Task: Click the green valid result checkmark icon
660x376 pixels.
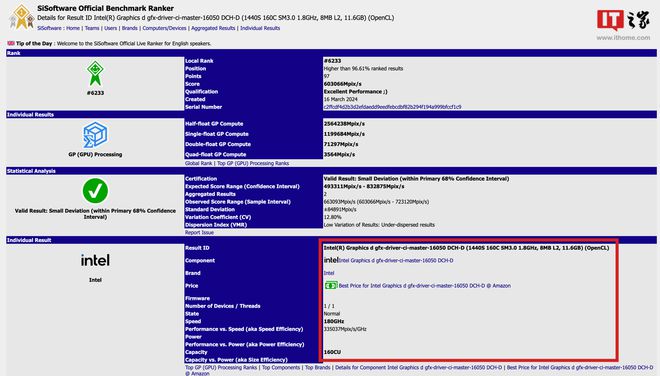Action: [x=95, y=191]
